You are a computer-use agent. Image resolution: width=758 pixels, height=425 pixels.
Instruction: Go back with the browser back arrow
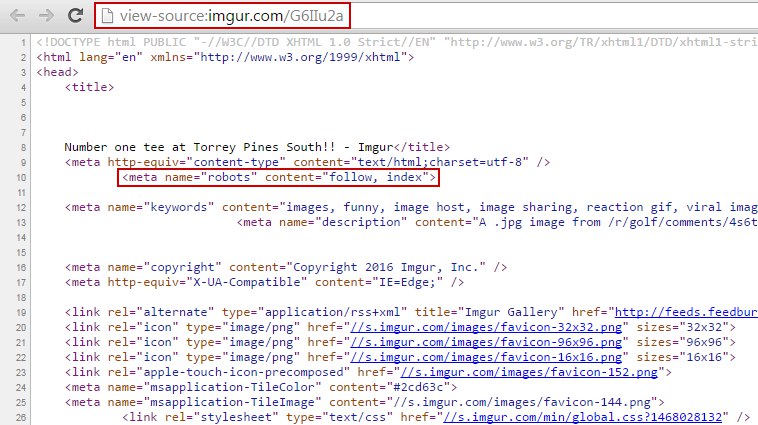click(17, 16)
